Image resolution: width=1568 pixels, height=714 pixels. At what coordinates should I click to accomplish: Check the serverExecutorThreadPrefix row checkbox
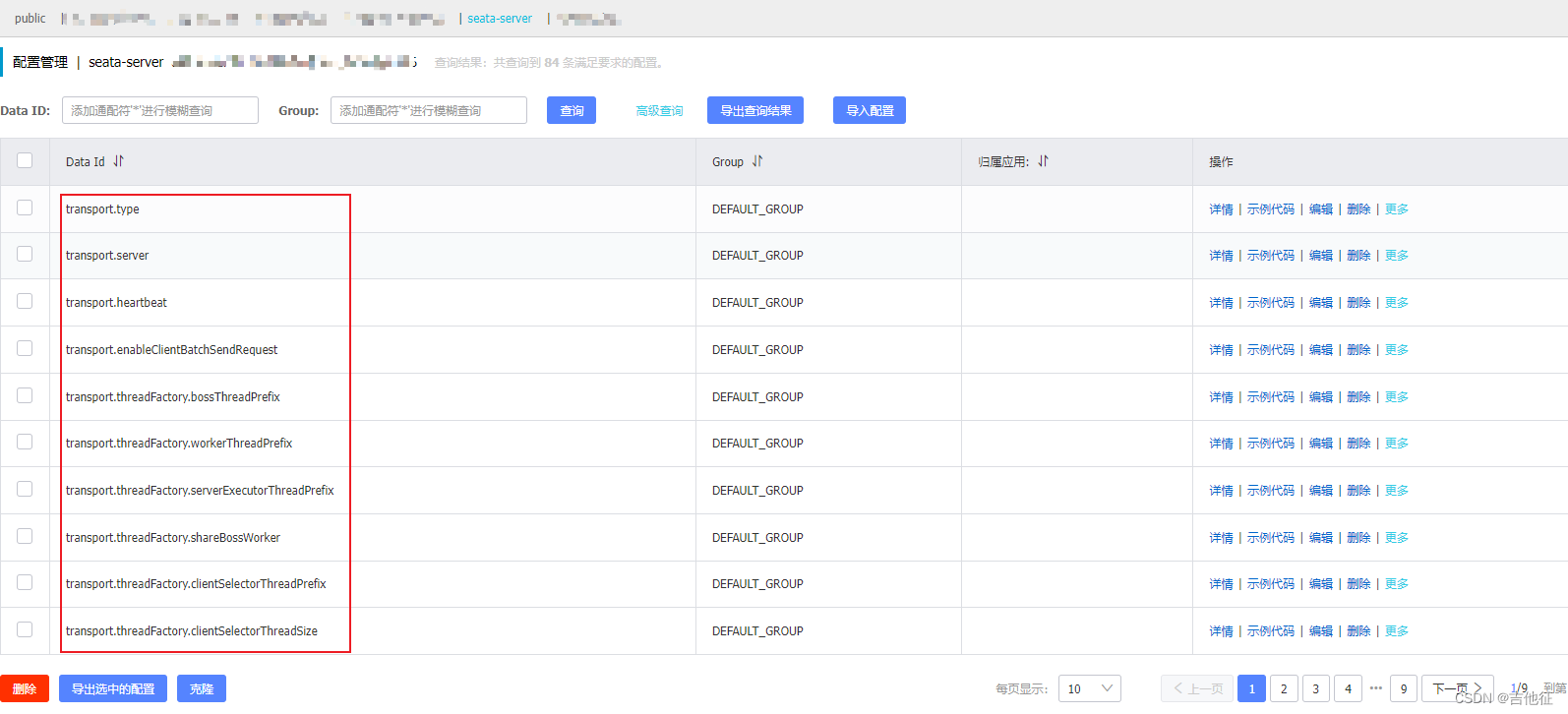tap(25, 489)
